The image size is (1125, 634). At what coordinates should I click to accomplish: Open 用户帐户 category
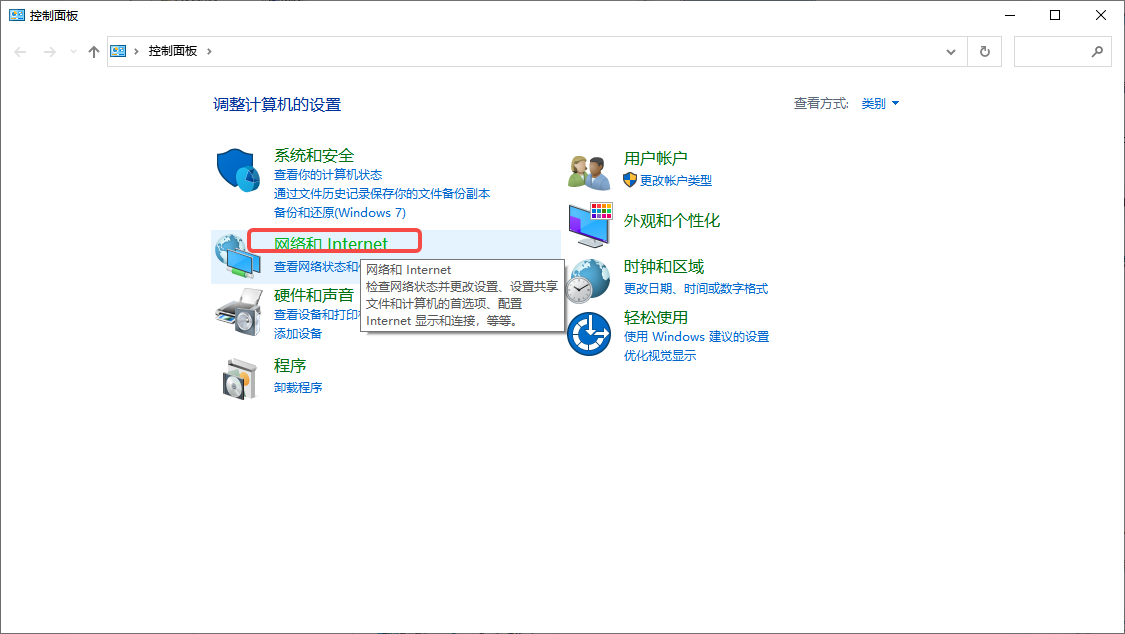pyautogui.click(x=655, y=158)
